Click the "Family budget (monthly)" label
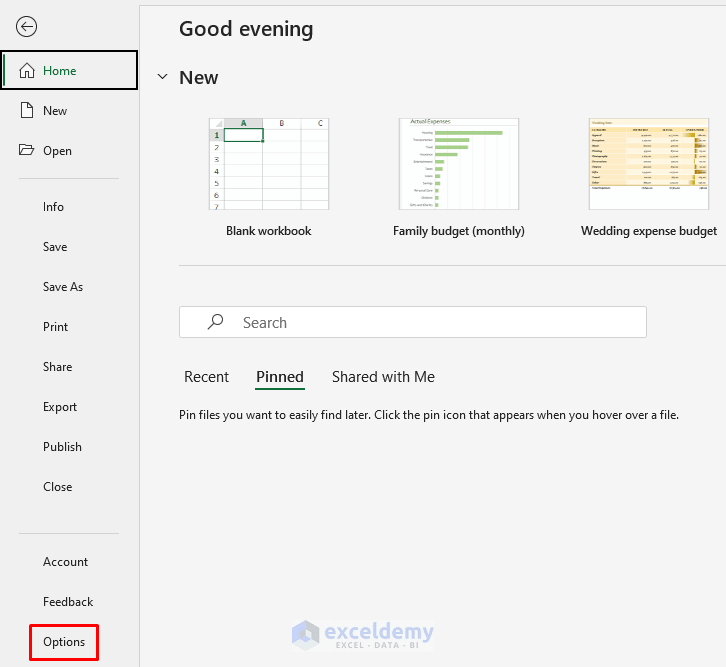Viewport: 726px width, 667px height. [459, 231]
